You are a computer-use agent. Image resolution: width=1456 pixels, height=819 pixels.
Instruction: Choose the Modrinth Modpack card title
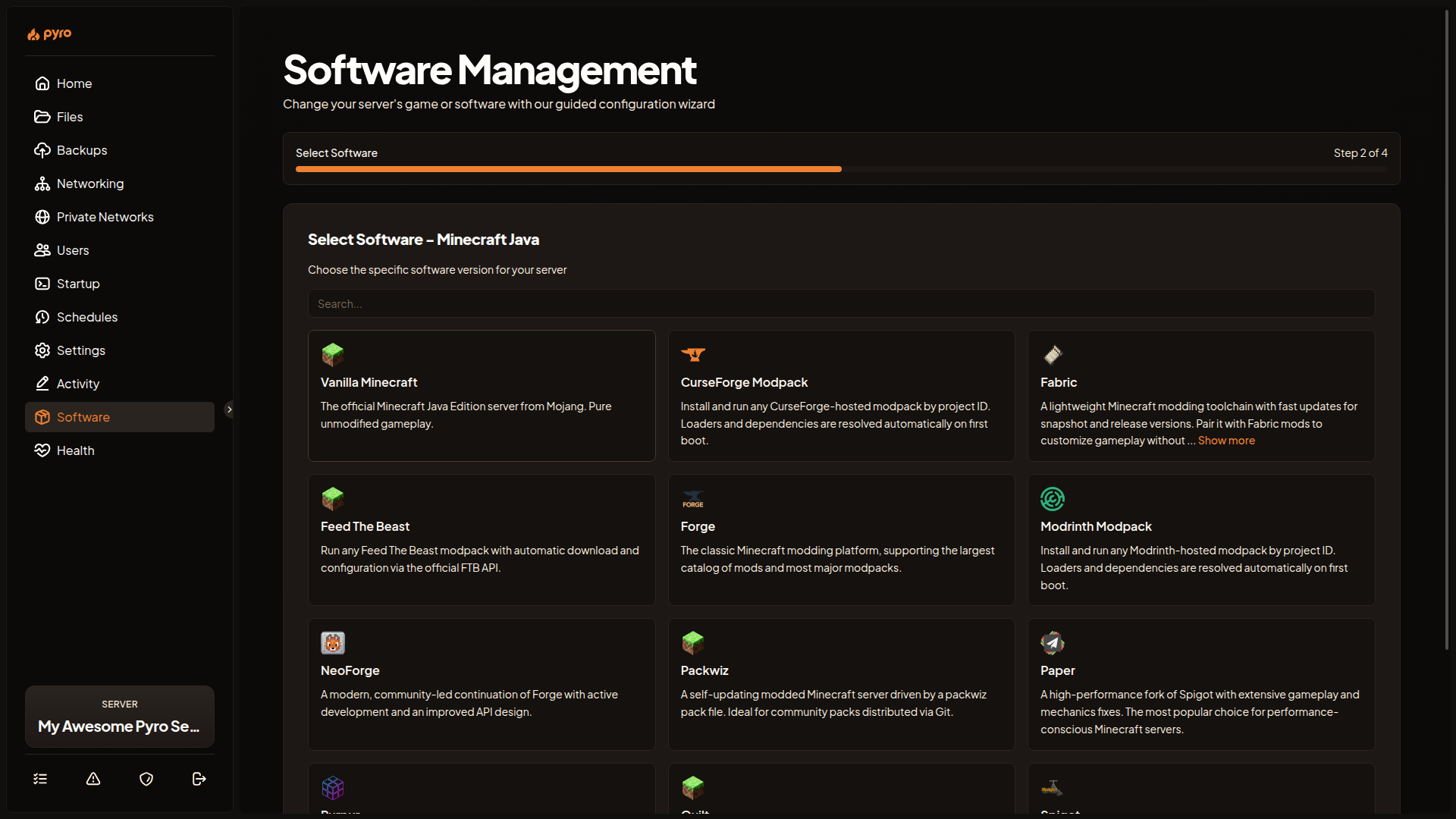pyautogui.click(x=1096, y=526)
